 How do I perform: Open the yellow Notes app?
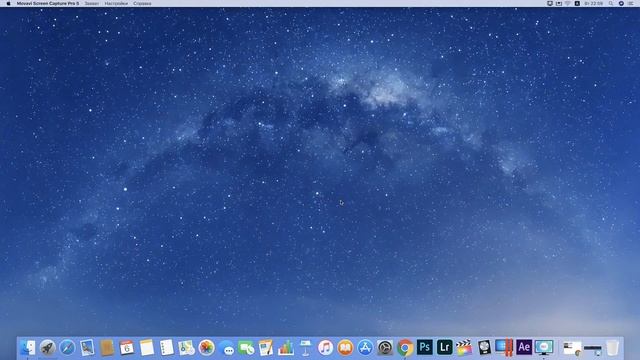[x=147, y=348]
